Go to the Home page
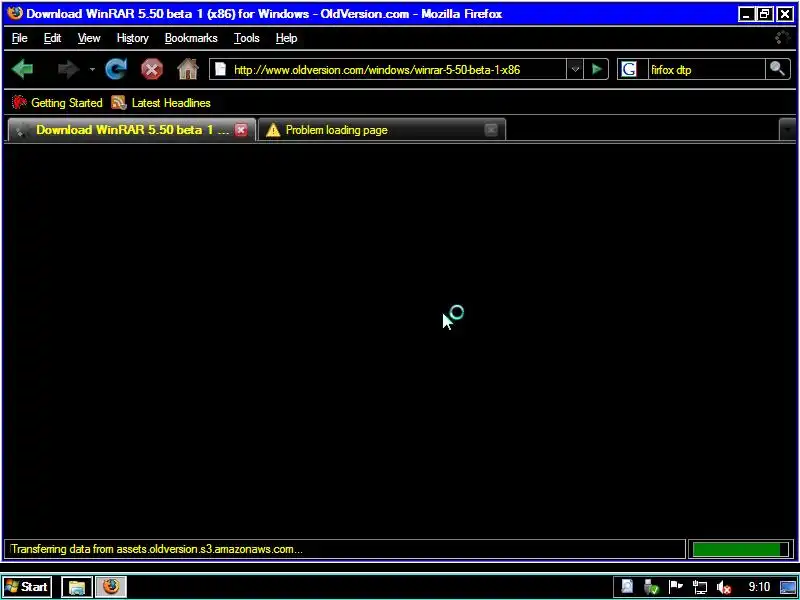The image size is (800, 600). point(188,69)
